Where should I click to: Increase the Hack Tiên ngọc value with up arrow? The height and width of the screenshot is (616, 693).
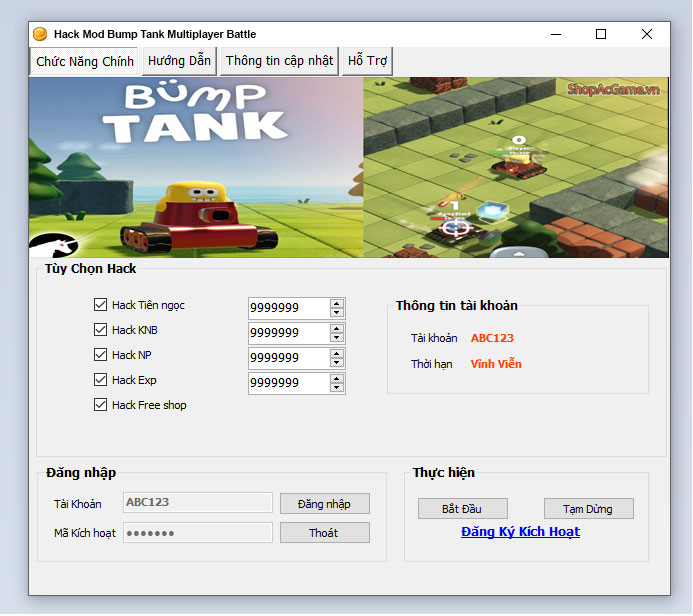click(x=337, y=303)
